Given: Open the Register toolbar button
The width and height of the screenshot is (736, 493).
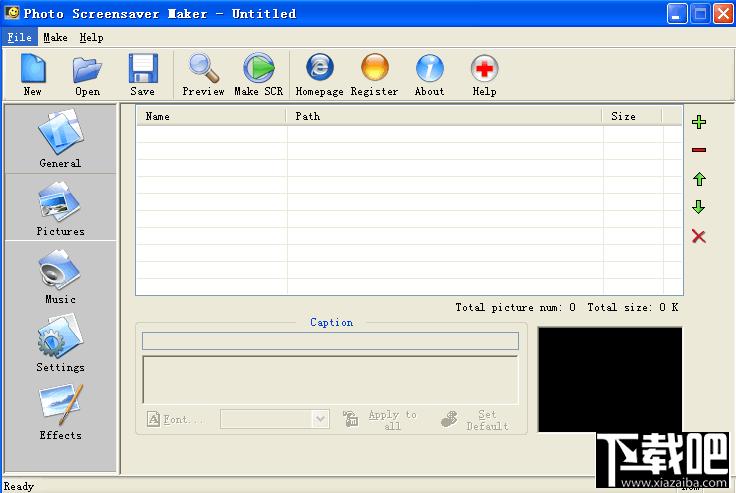Looking at the screenshot, I should coord(375,75).
